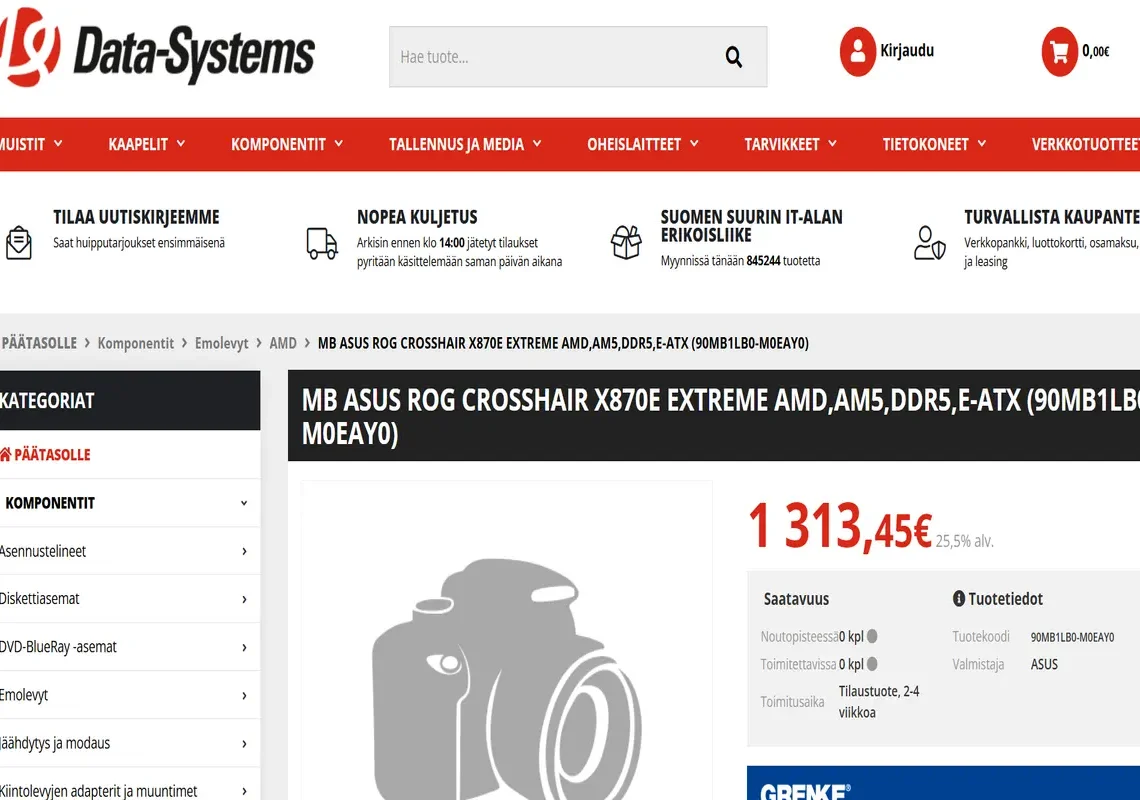Open the Verkkotuotteet menu
Viewport: 1140px width, 800px height.
pos(1085,144)
